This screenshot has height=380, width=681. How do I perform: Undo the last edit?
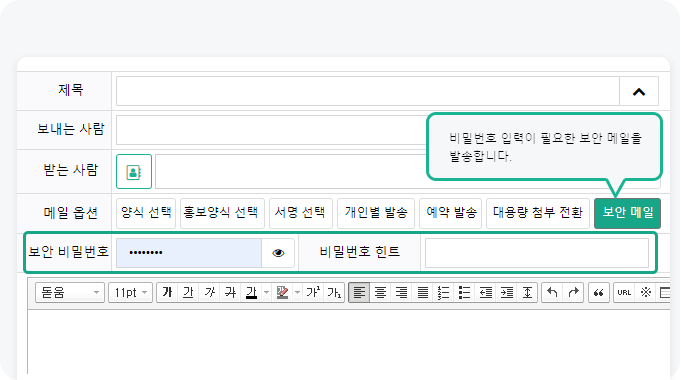click(552, 292)
